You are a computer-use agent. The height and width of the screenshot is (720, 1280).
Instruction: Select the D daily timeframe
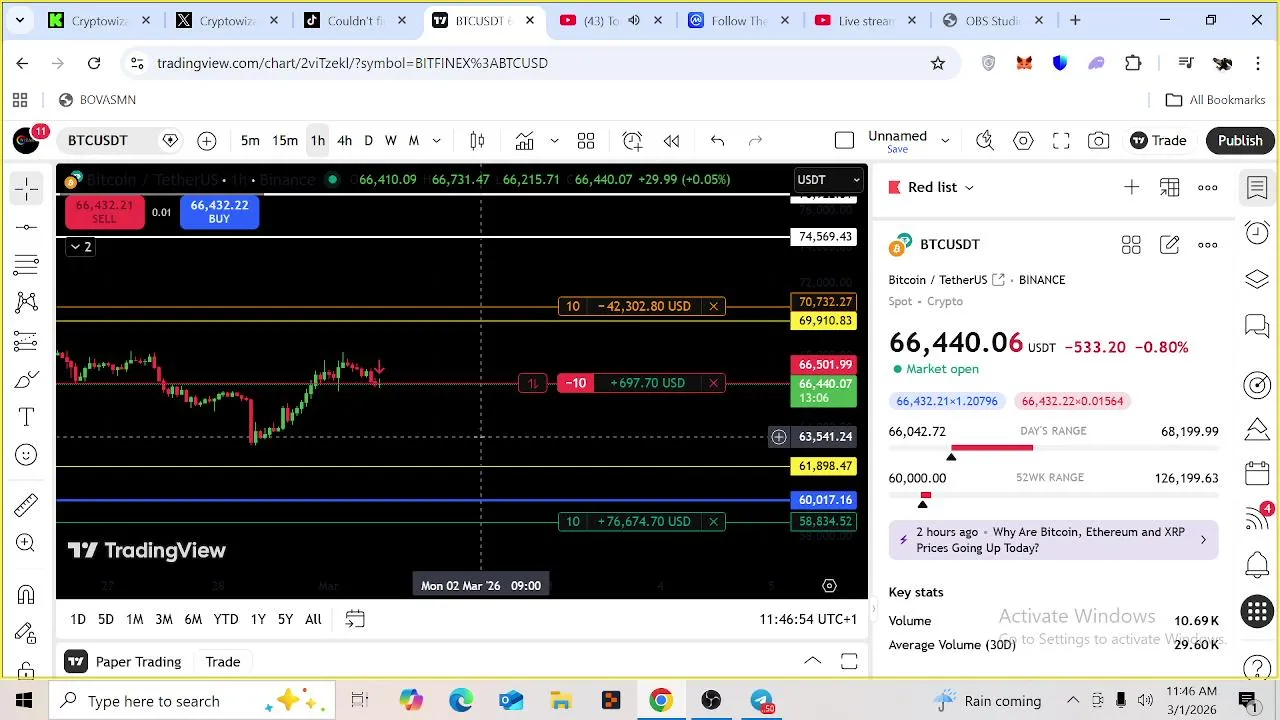(x=368, y=141)
